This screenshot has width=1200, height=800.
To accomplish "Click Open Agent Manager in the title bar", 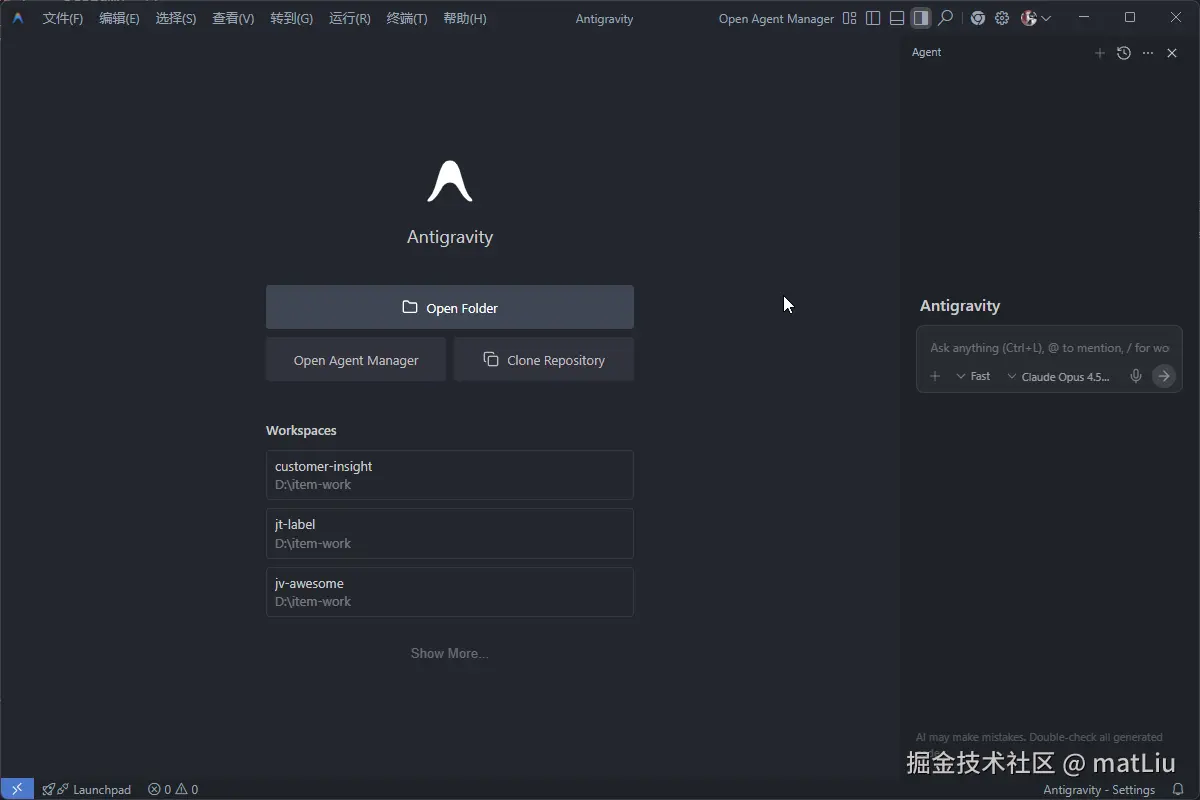I will tap(776, 18).
